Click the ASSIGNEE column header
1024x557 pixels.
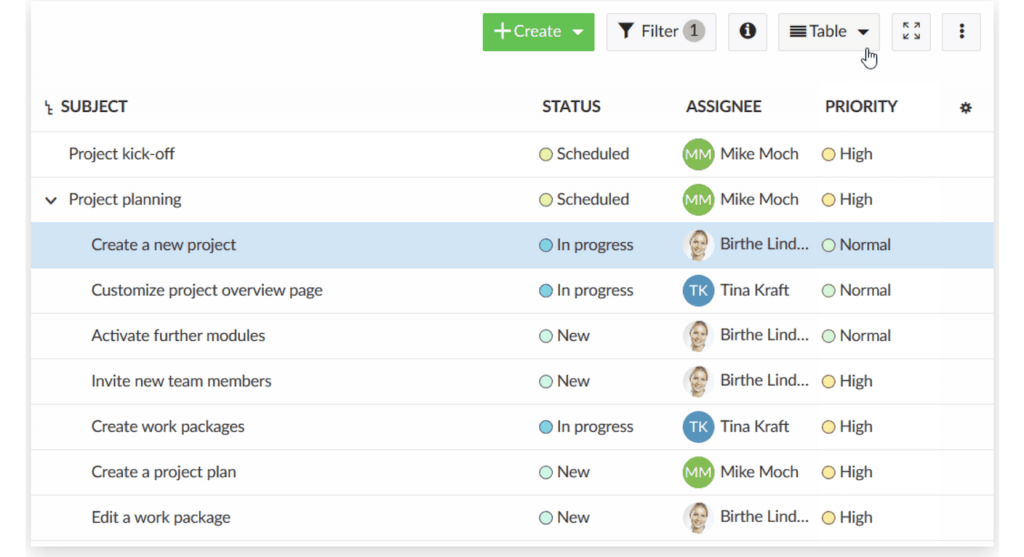(724, 106)
